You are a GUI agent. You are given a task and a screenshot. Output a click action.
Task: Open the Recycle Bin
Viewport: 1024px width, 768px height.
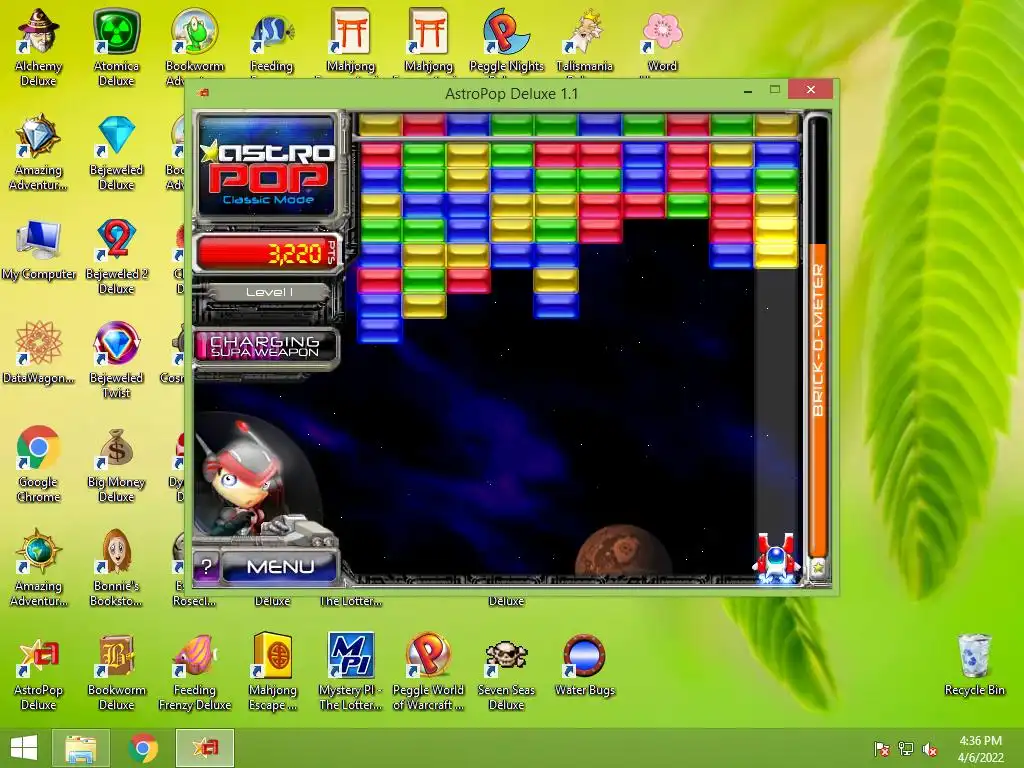pyautogui.click(x=974, y=665)
